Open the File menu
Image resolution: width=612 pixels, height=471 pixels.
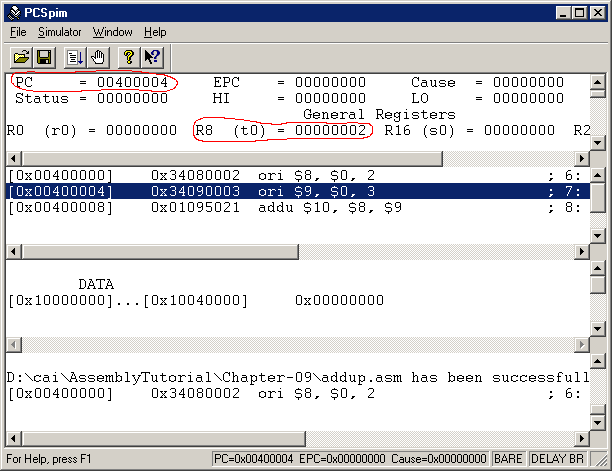tap(19, 32)
